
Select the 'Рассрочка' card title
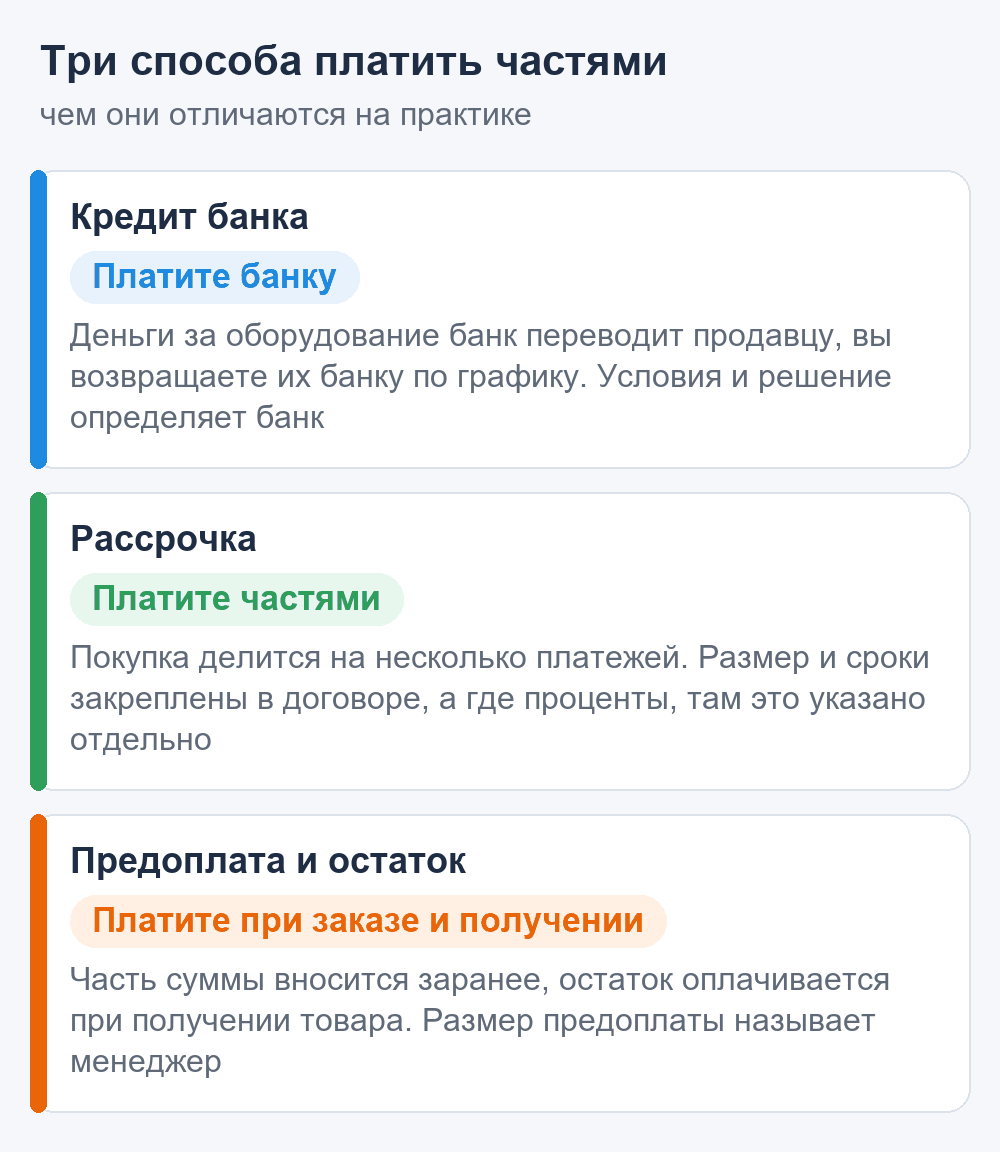[163, 539]
